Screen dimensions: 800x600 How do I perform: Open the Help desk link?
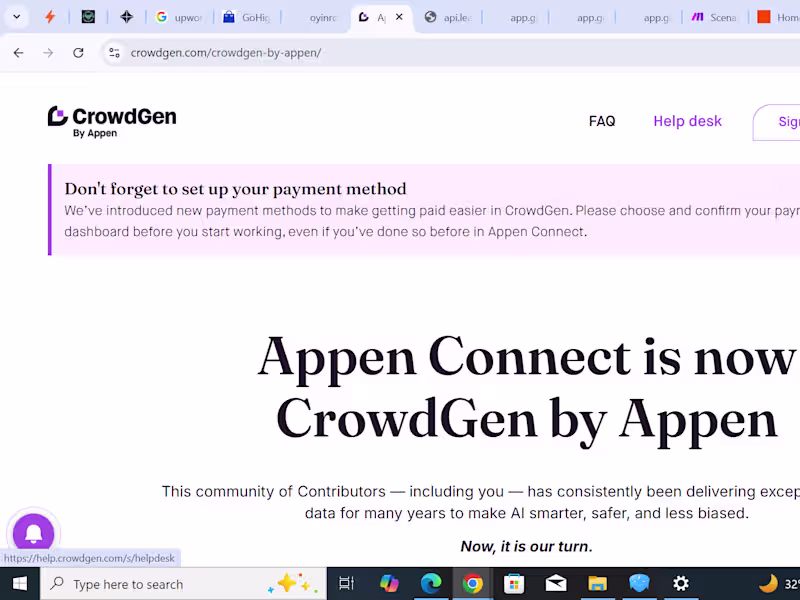[687, 121]
